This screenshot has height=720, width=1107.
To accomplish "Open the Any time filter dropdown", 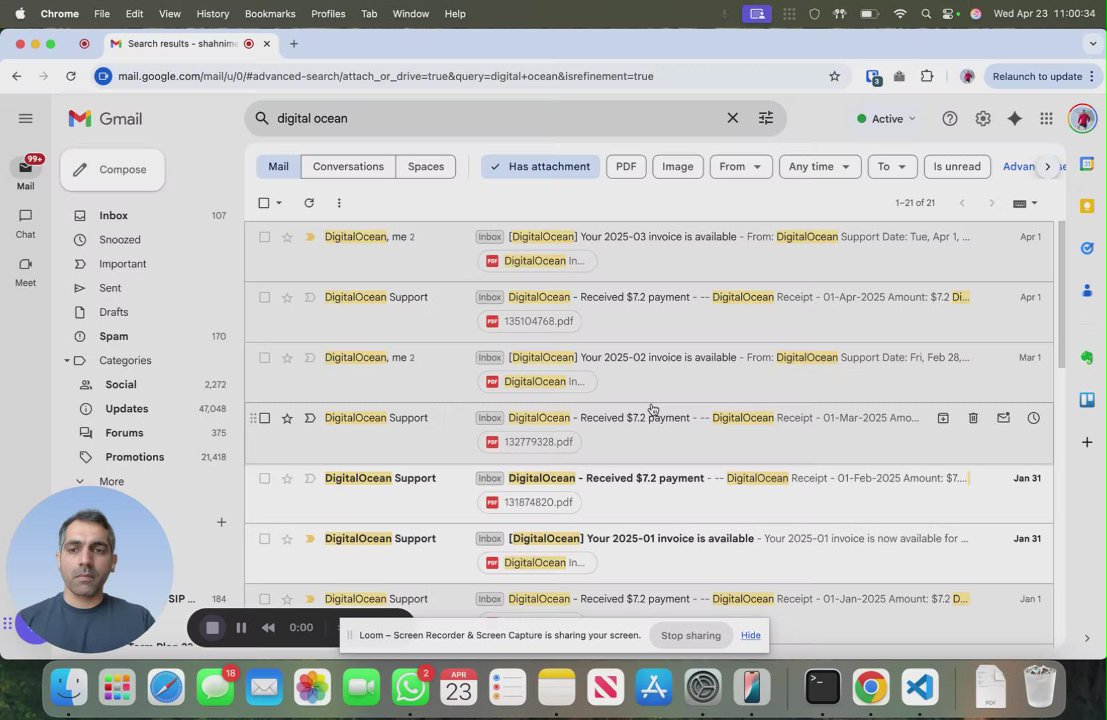I will (819, 167).
